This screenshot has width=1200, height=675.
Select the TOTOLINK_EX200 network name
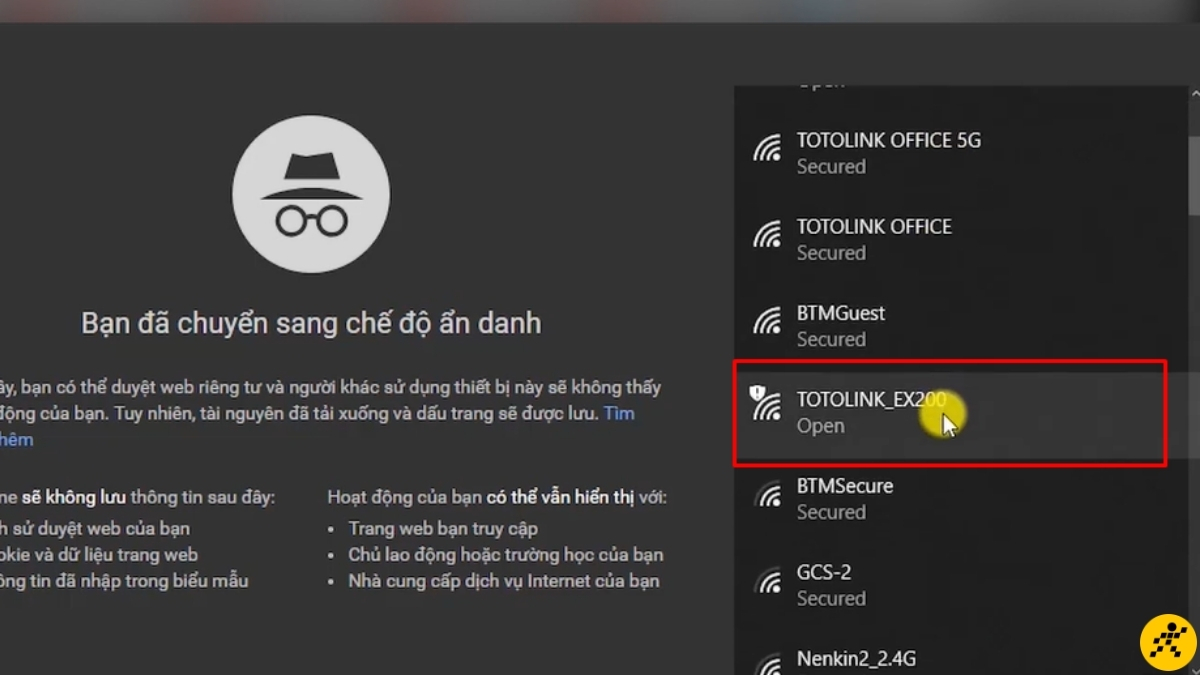871,400
